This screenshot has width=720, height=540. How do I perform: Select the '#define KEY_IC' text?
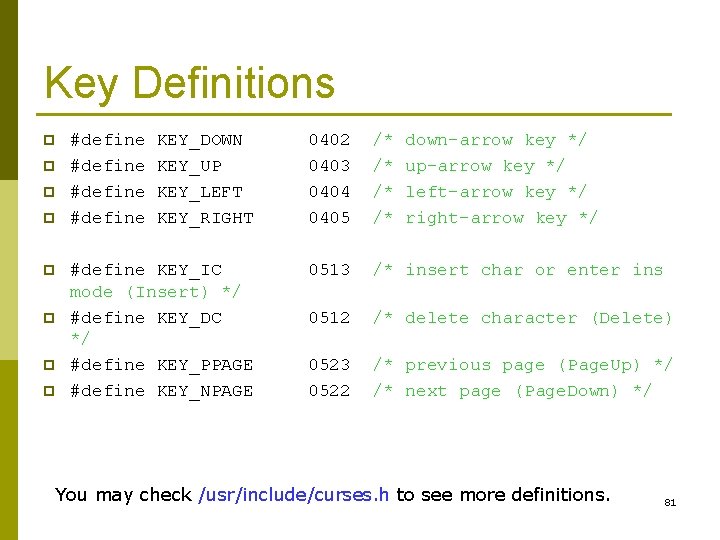(146, 270)
